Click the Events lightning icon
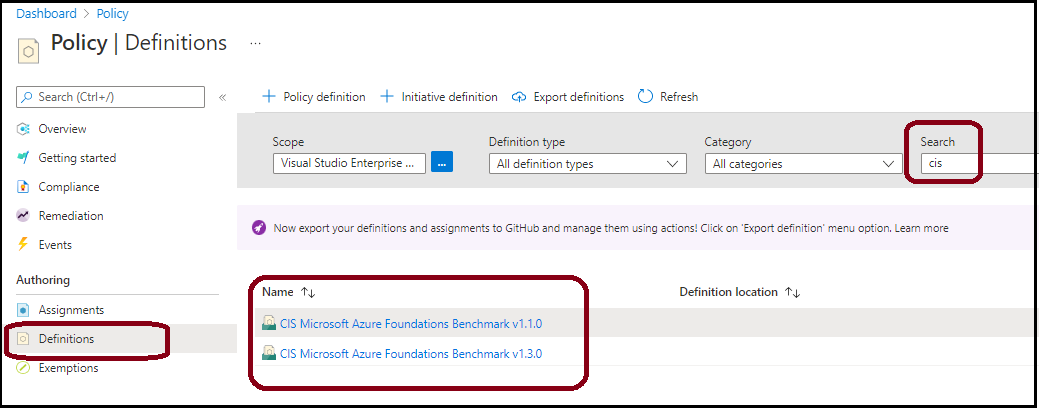 (x=23, y=245)
